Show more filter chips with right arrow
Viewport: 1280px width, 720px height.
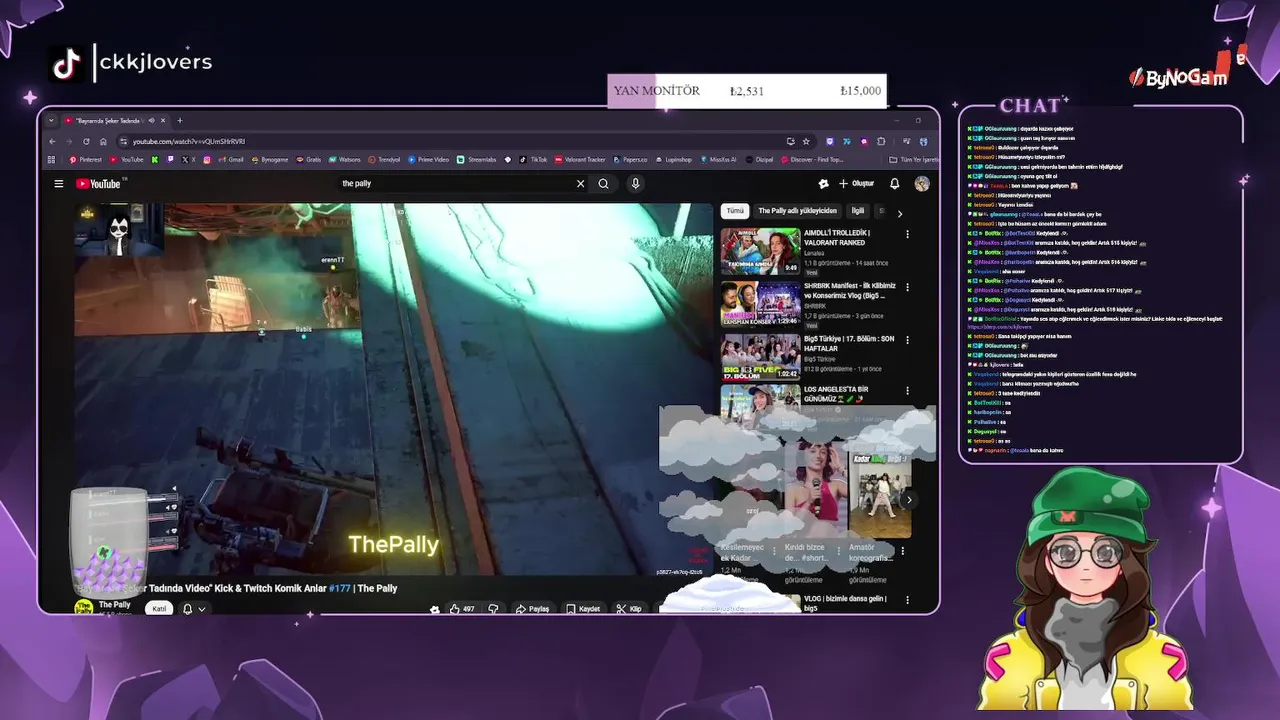(899, 213)
